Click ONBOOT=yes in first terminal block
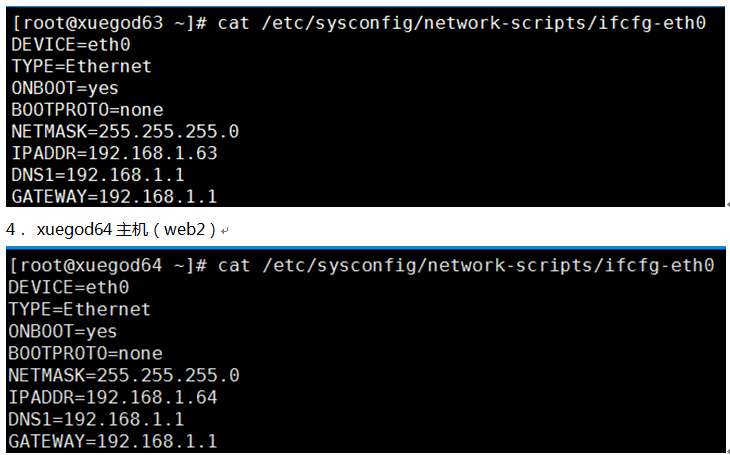 tap(65, 88)
